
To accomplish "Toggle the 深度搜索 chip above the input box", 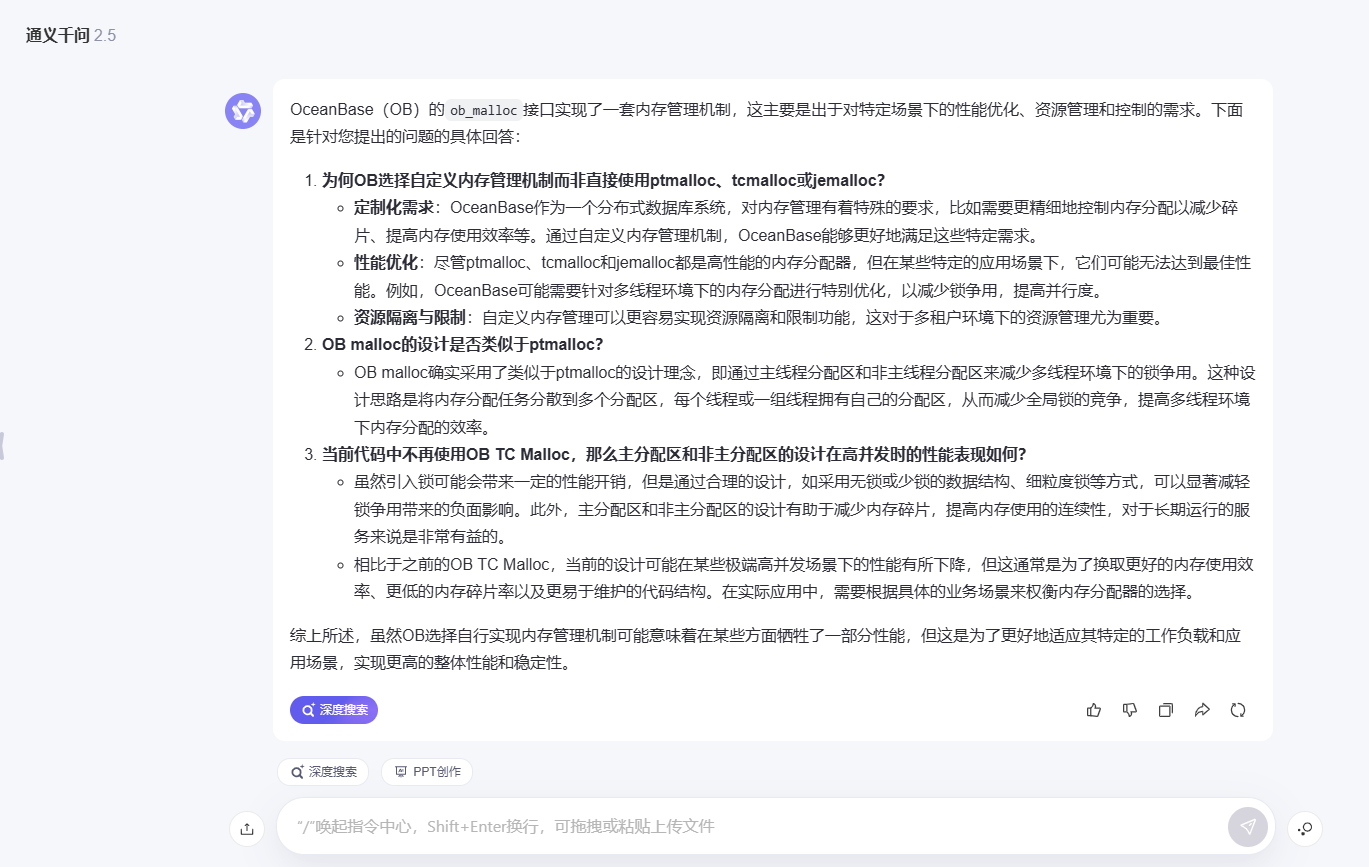I will click(323, 772).
